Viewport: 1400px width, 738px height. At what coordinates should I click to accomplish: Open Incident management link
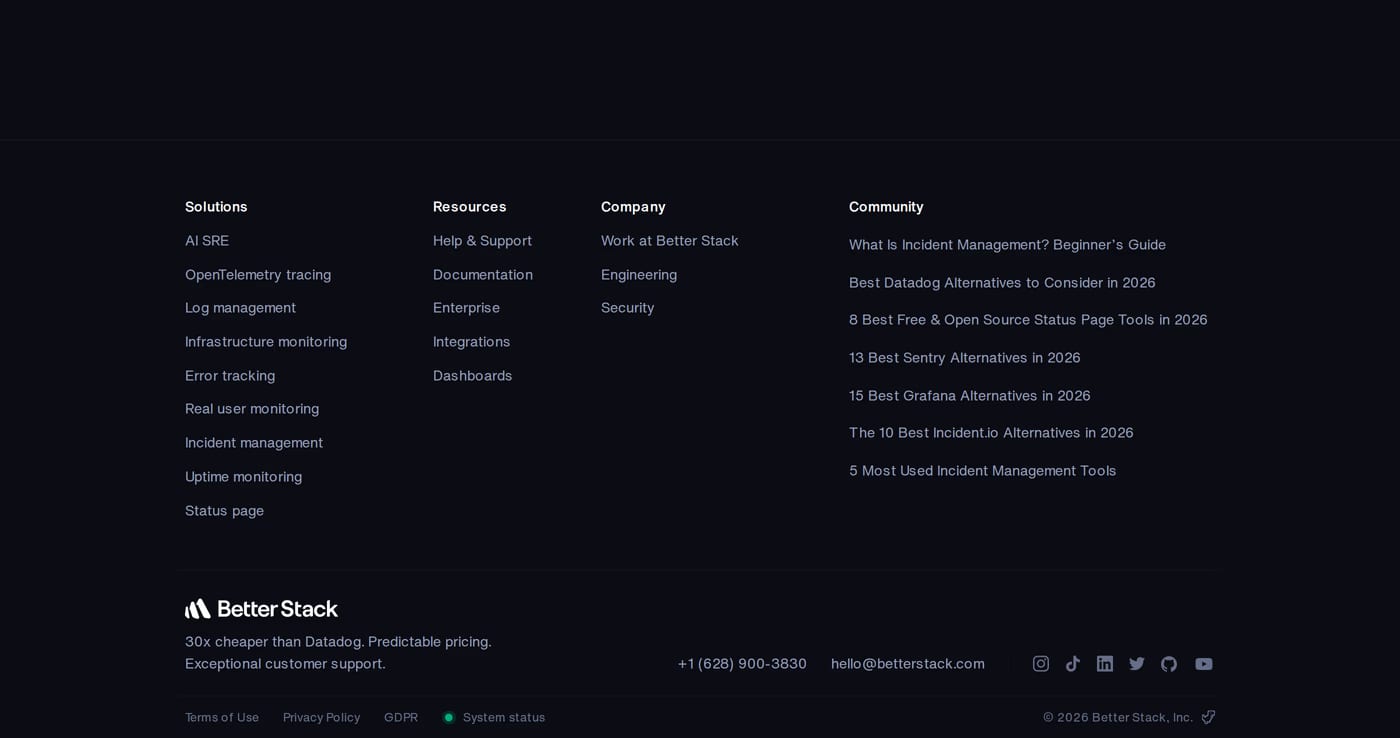(x=254, y=443)
